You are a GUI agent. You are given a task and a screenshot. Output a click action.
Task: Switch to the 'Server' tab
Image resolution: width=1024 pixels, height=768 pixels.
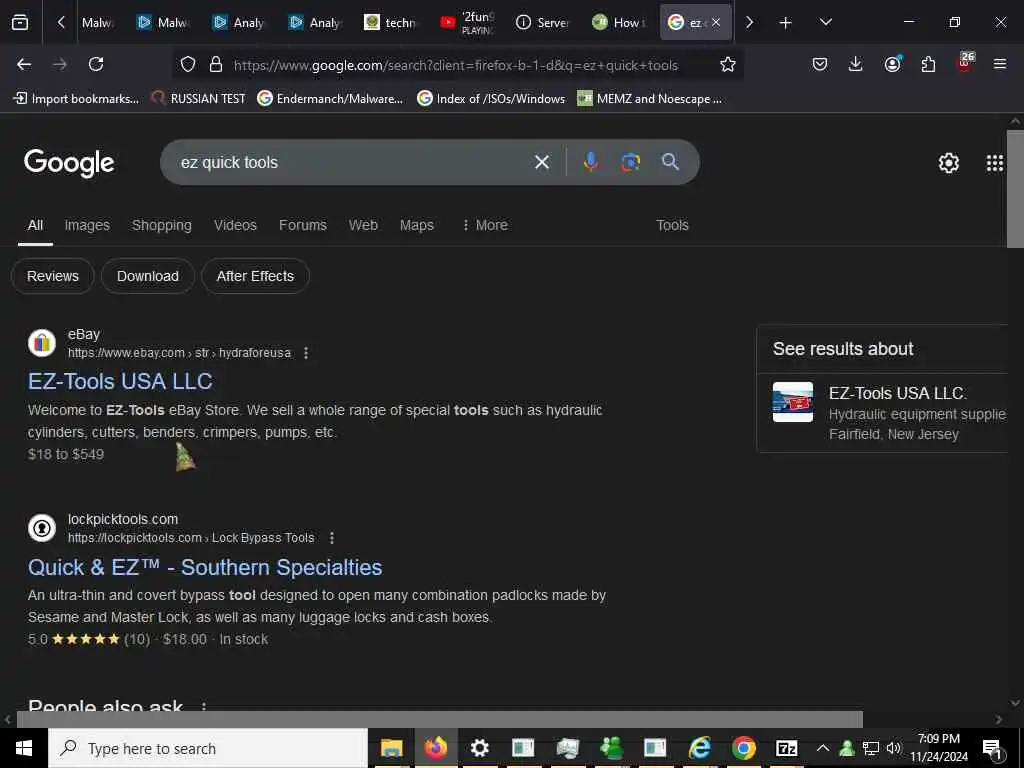pos(543,22)
